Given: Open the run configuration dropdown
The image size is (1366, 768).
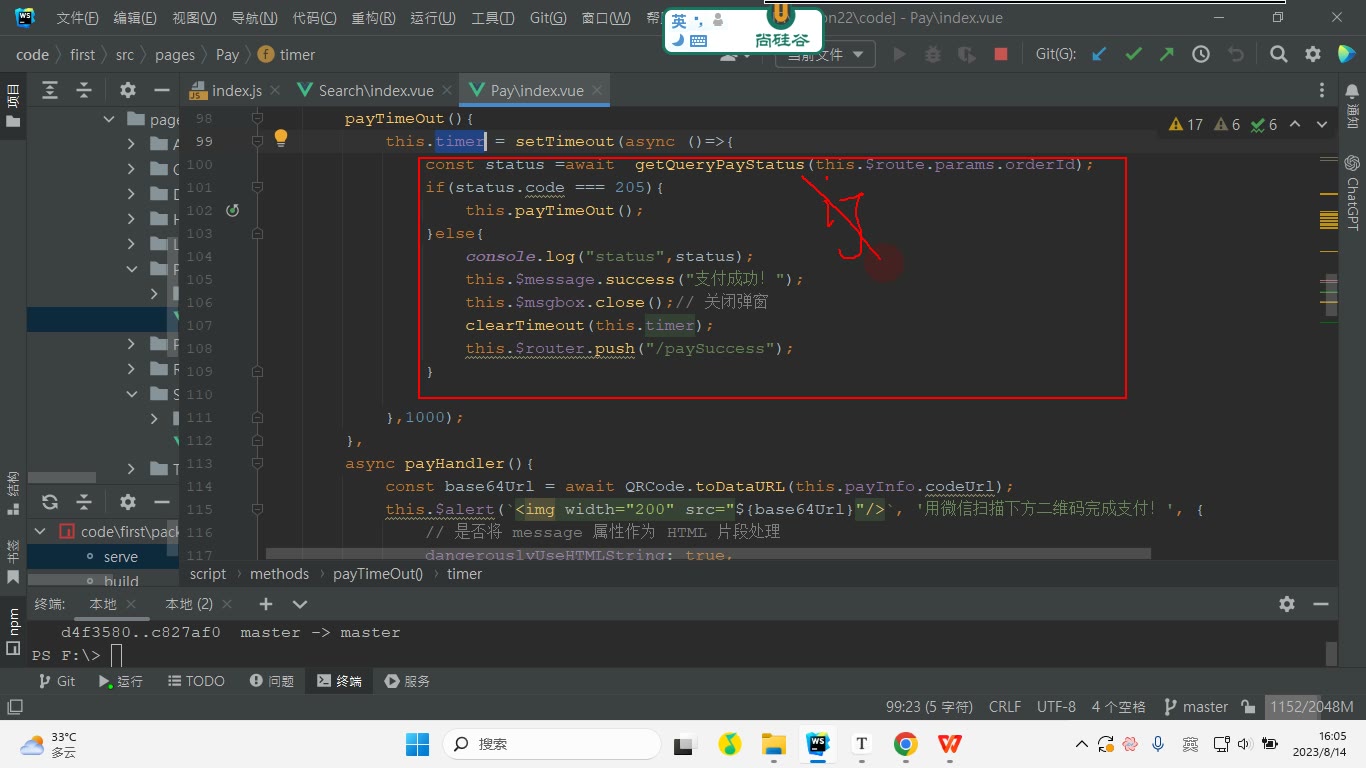Looking at the screenshot, I should [825, 55].
